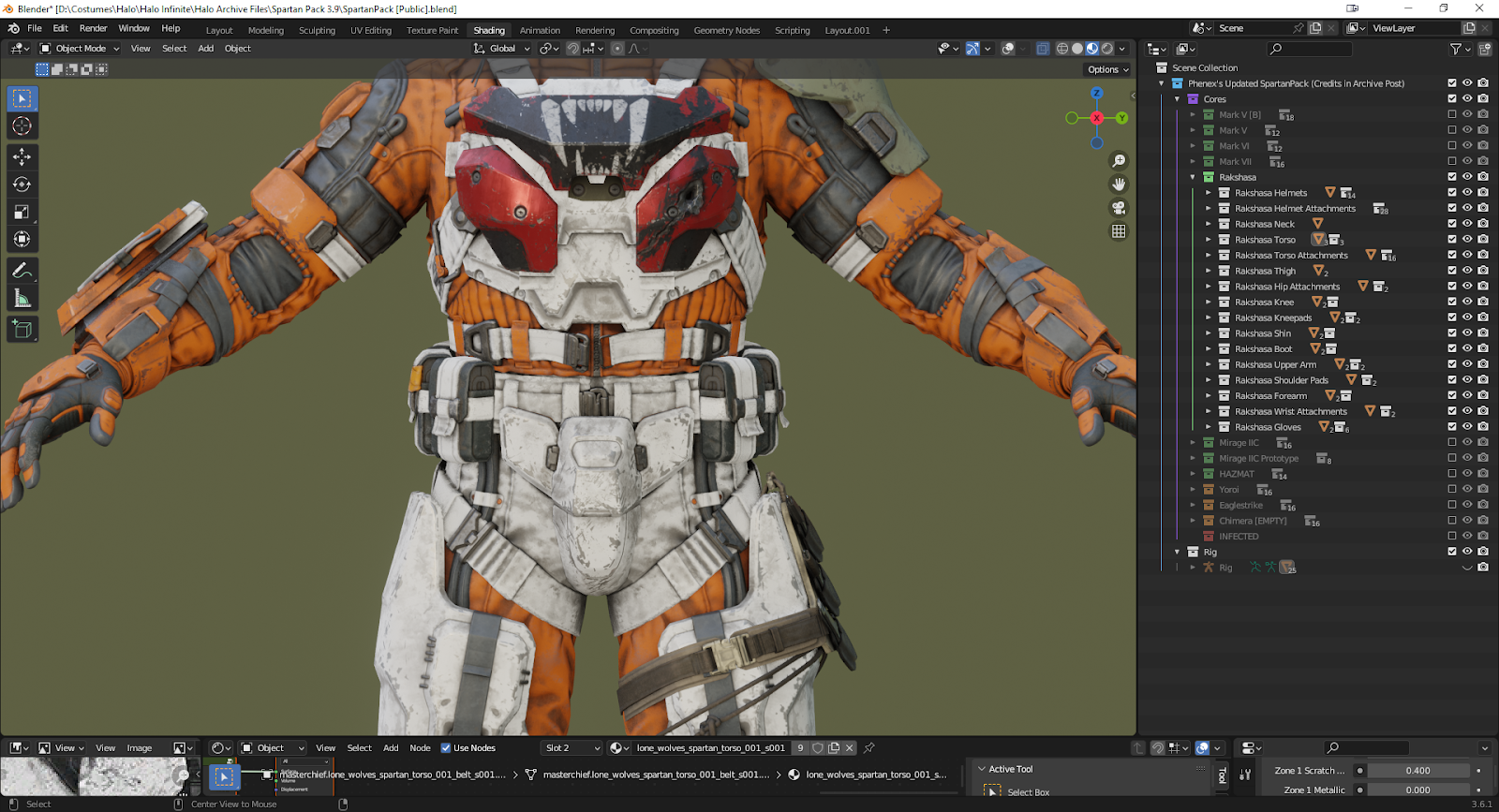Toggle X-ray view in the viewport header

tap(1043, 49)
